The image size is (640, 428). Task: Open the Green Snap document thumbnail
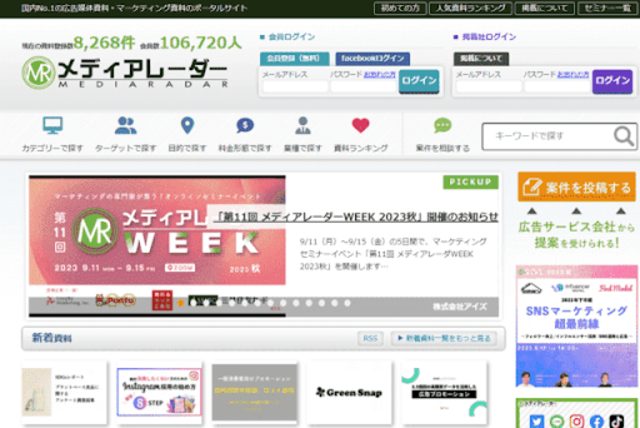[x=349, y=392]
